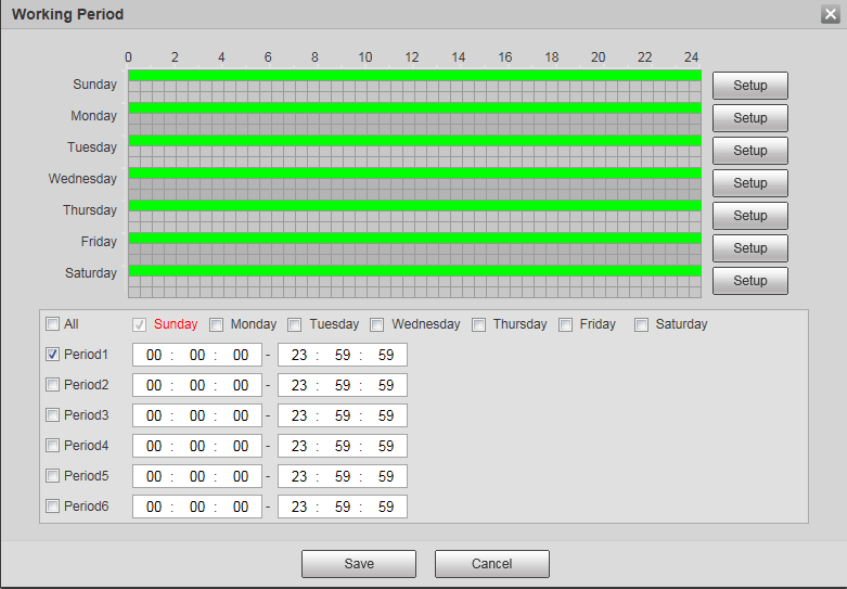
Task: Enable the Period6 checkbox
Action: pos(52,506)
